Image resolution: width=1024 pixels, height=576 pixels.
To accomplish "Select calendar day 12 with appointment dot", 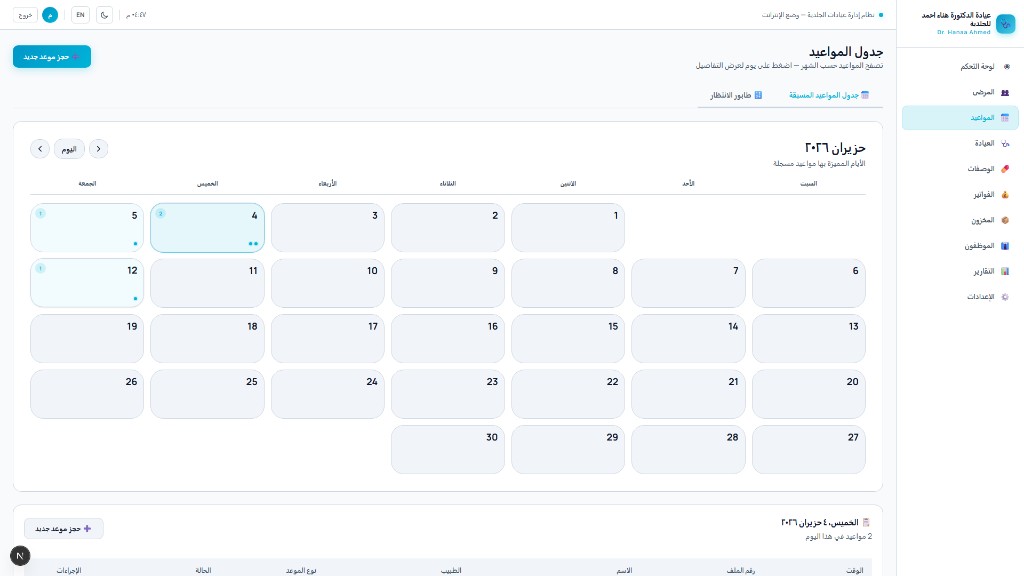I will pos(87,283).
